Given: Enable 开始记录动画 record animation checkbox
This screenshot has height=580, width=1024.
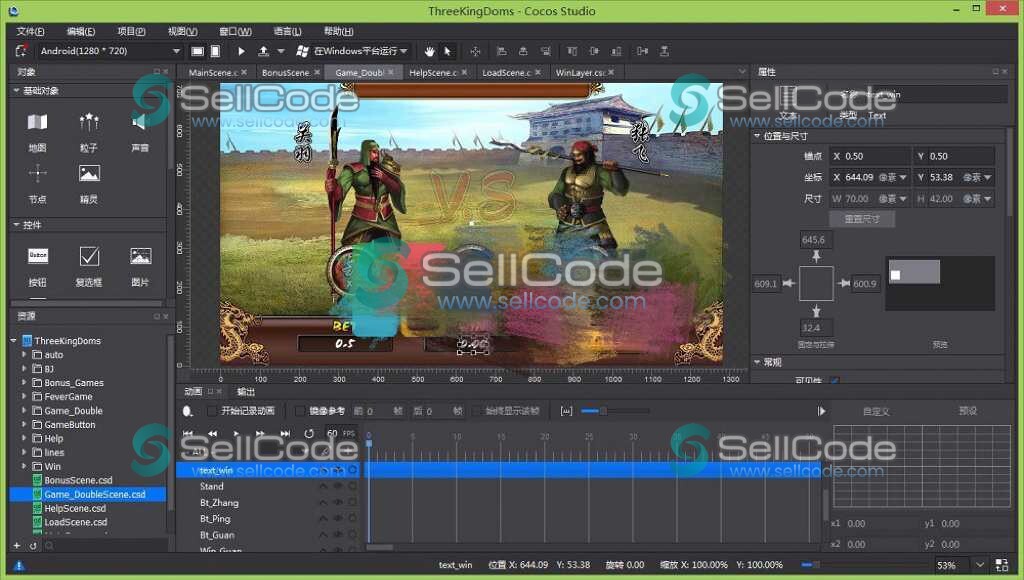Looking at the screenshot, I should (212, 411).
